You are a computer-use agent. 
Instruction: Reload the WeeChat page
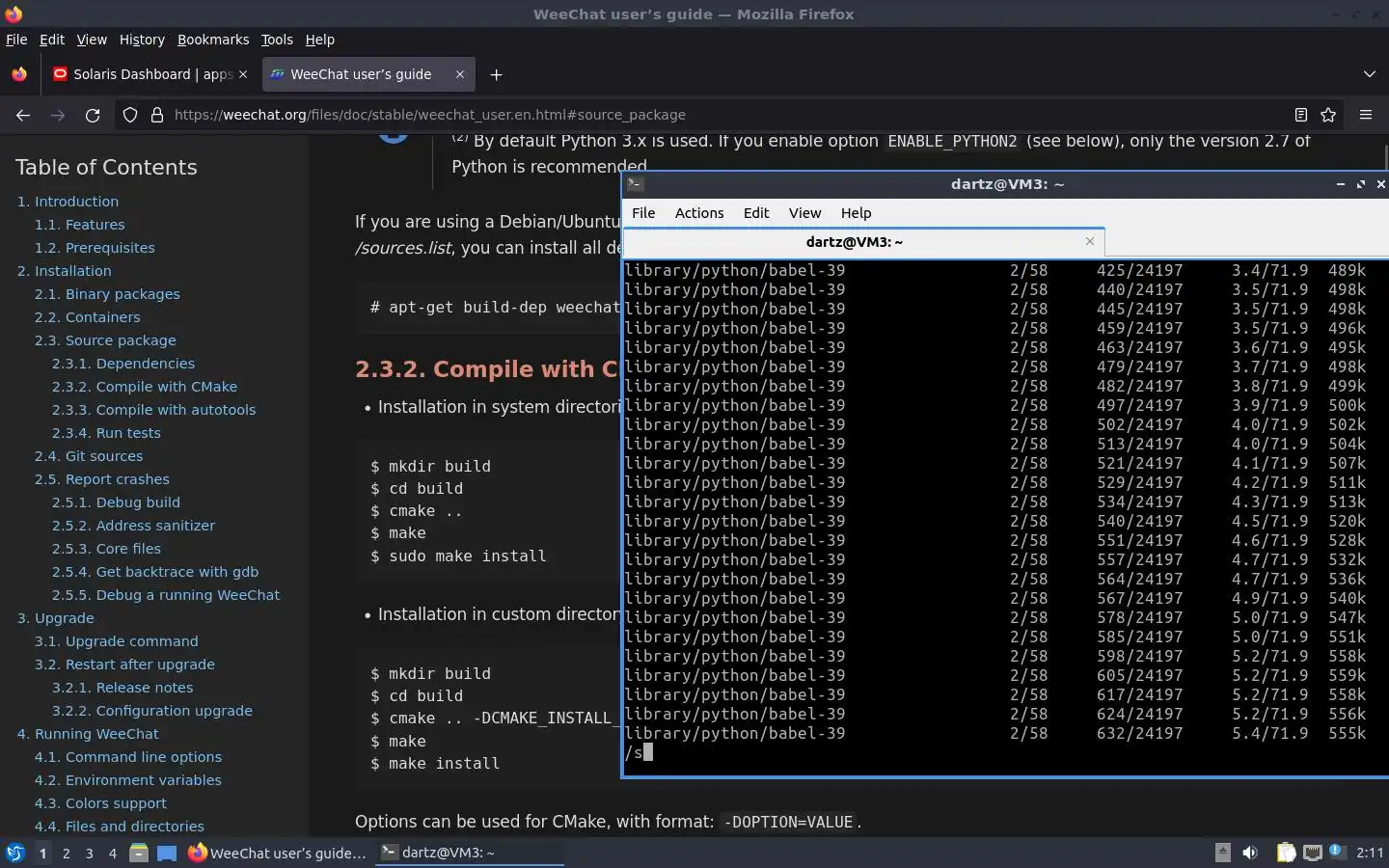click(x=93, y=115)
